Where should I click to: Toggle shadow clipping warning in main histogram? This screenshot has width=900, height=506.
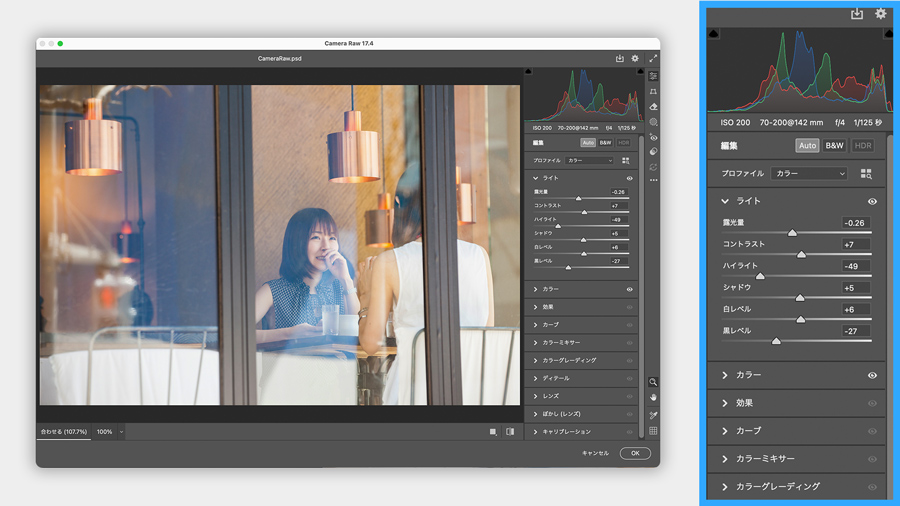pos(529,72)
